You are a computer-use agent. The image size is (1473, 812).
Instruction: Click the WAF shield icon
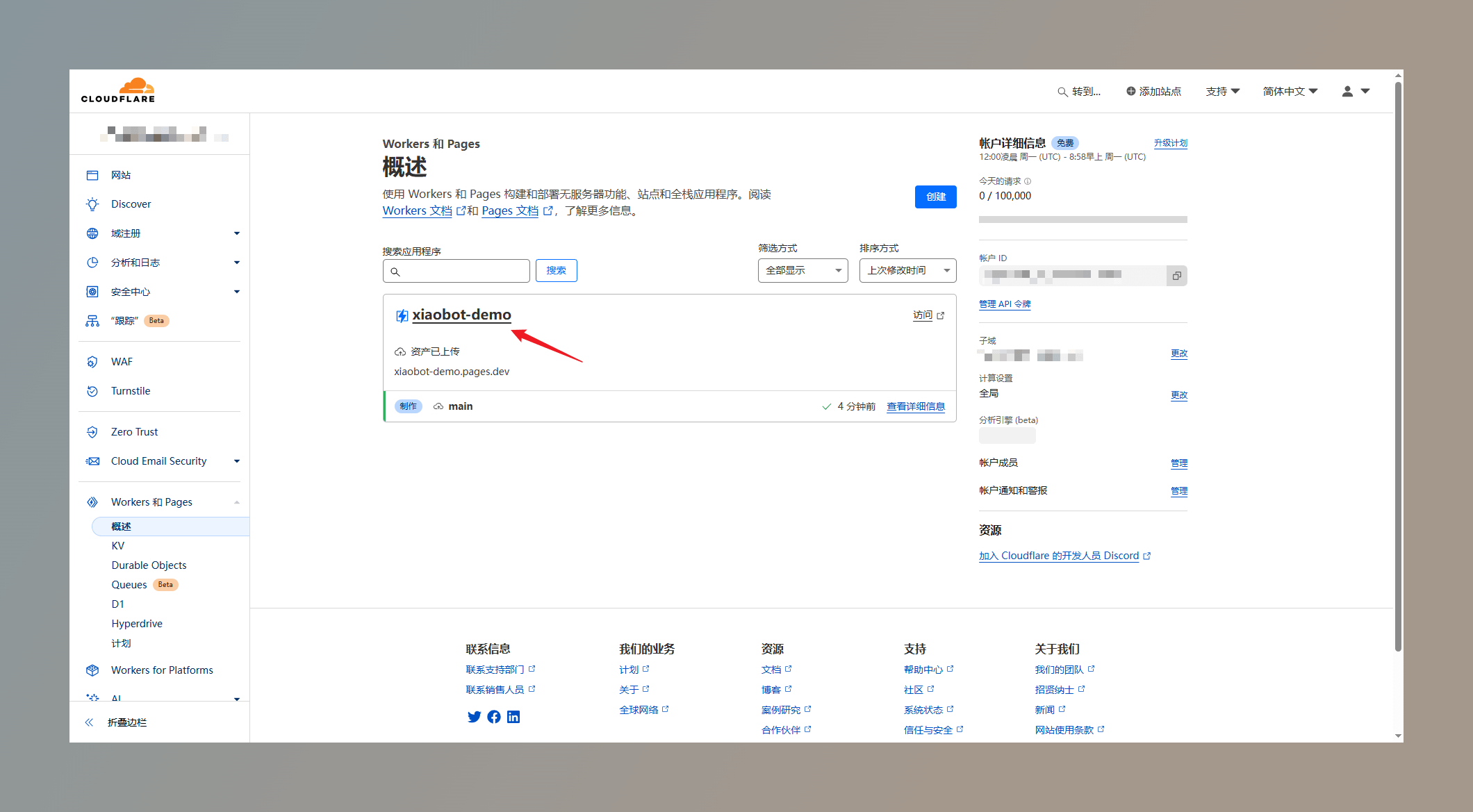pyautogui.click(x=92, y=362)
